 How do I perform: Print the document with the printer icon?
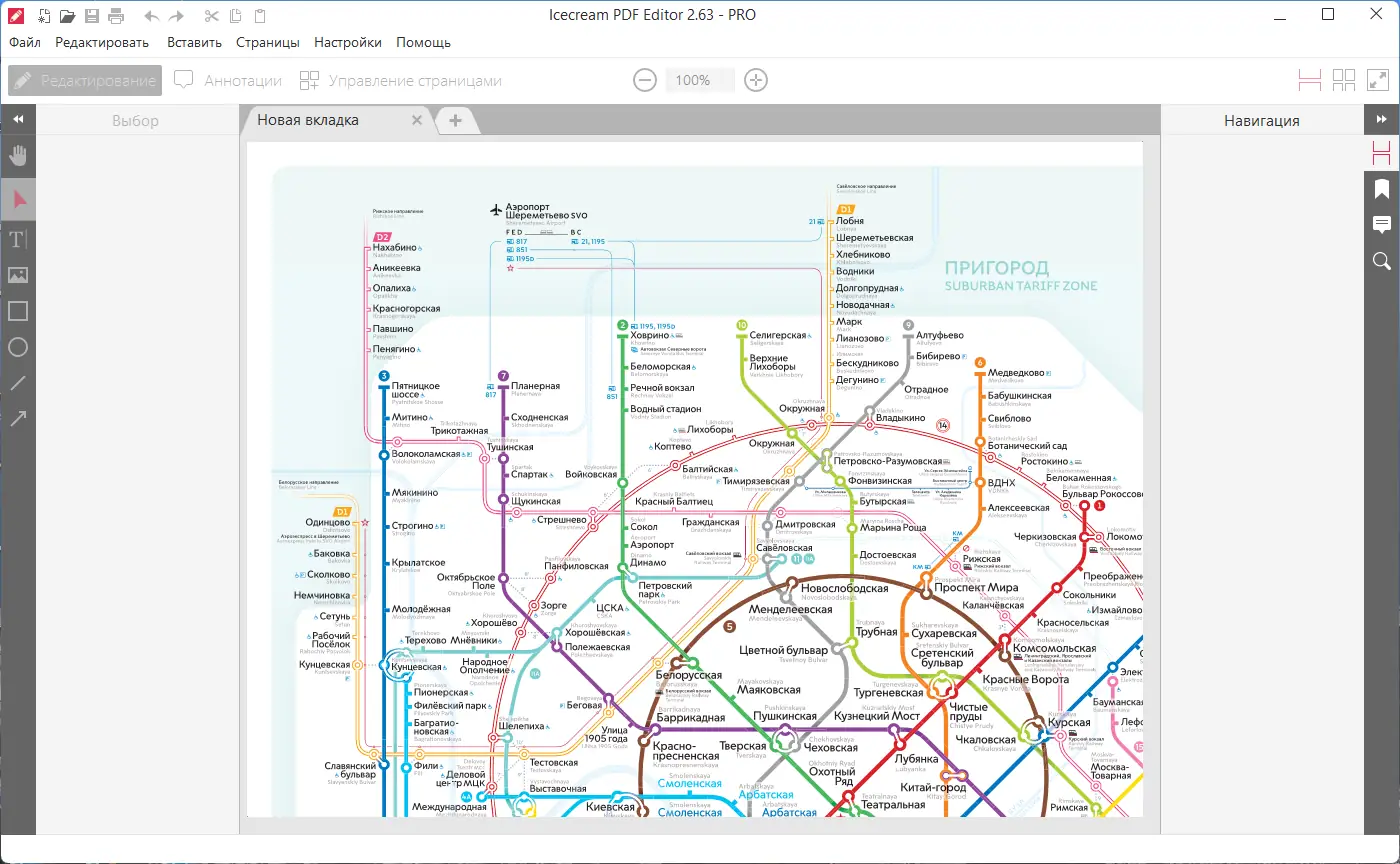(x=116, y=15)
